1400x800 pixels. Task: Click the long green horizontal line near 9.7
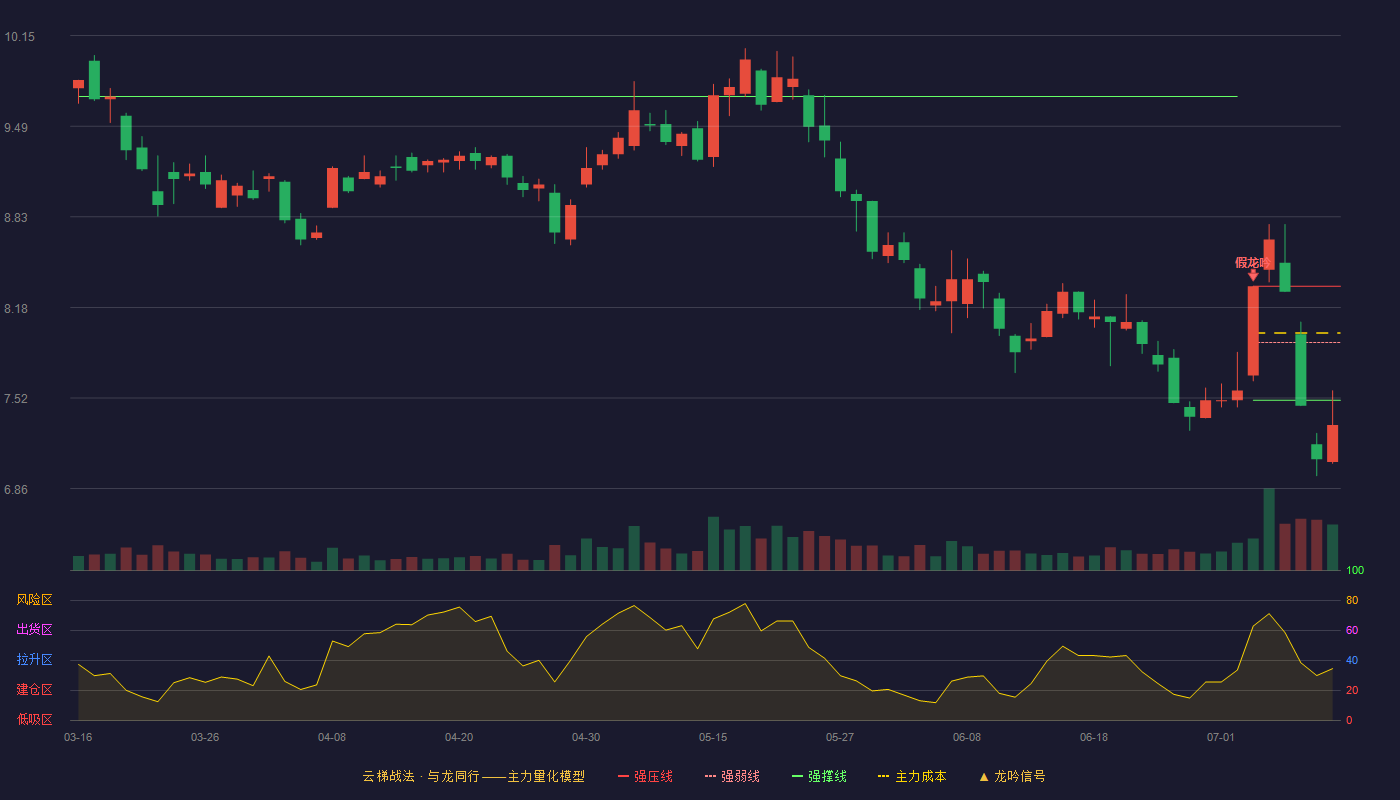tap(657, 97)
